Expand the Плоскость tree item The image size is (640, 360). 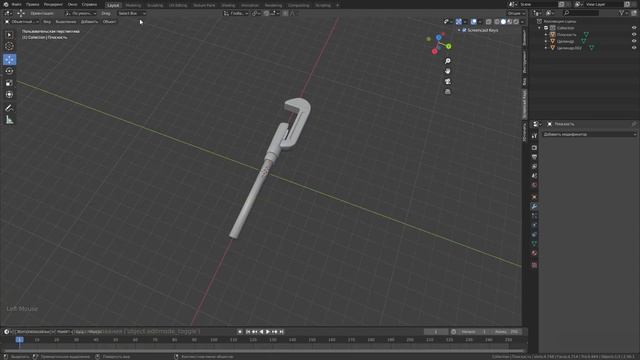[546, 35]
